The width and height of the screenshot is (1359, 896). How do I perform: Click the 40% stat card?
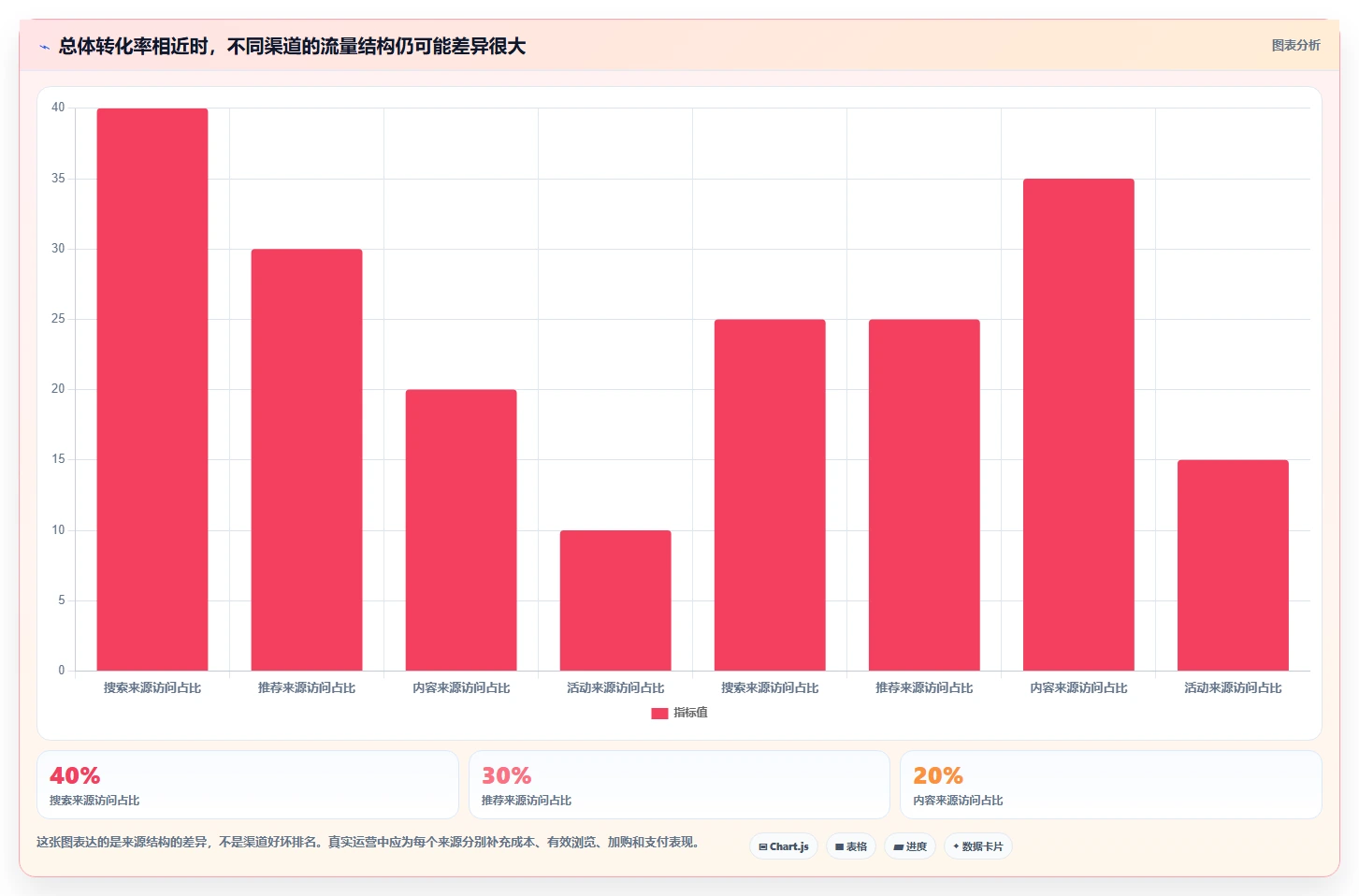click(248, 785)
